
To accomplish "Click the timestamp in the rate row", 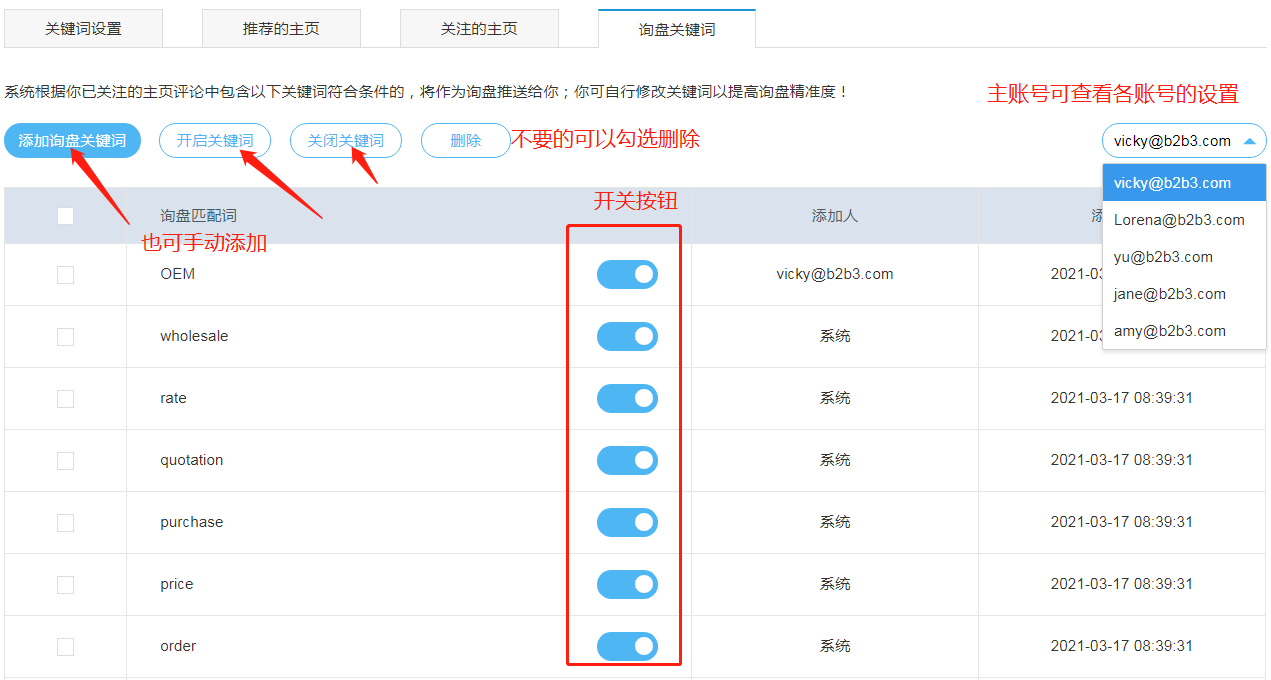I will pyautogui.click(x=1121, y=398).
